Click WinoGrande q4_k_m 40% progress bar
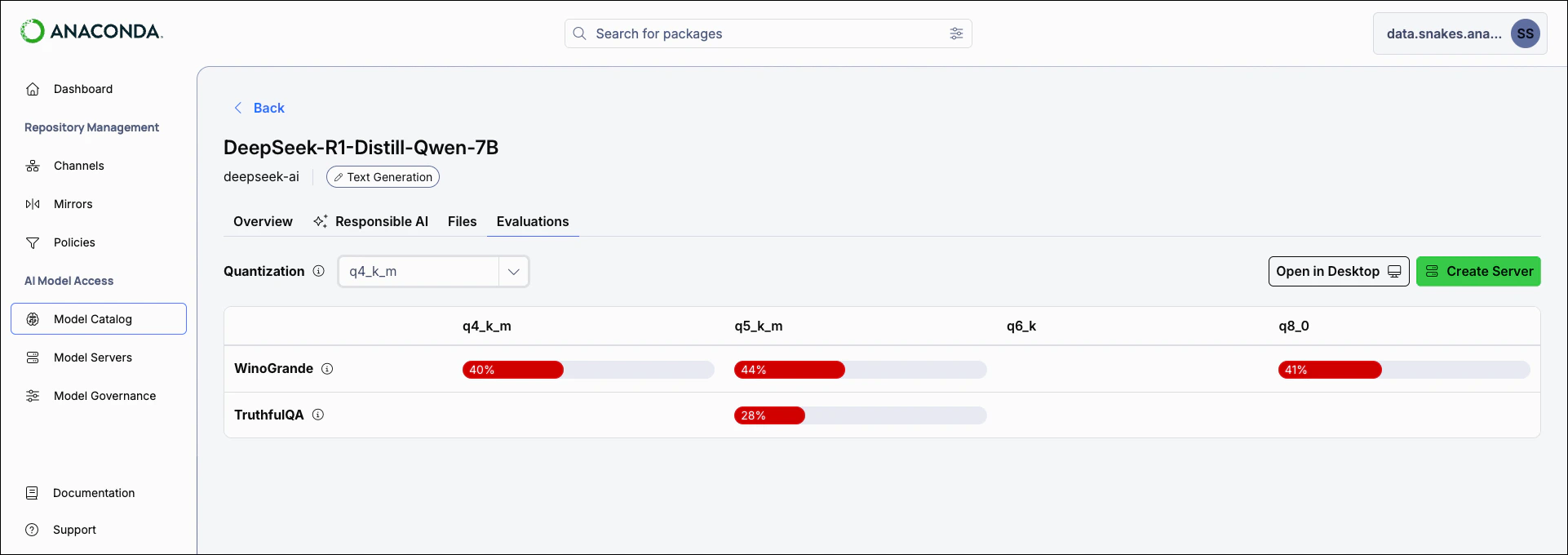This screenshot has width=1568, height=555. click(x=588, y=370)
